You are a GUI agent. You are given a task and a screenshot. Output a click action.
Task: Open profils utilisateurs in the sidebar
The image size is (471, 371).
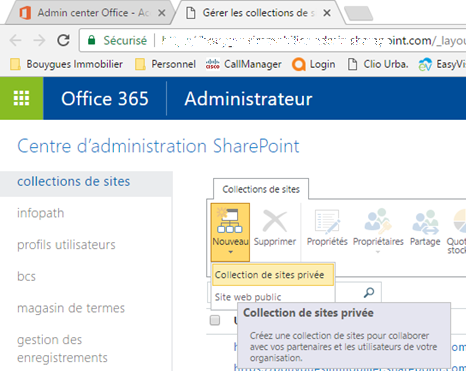tap(66, 245)
